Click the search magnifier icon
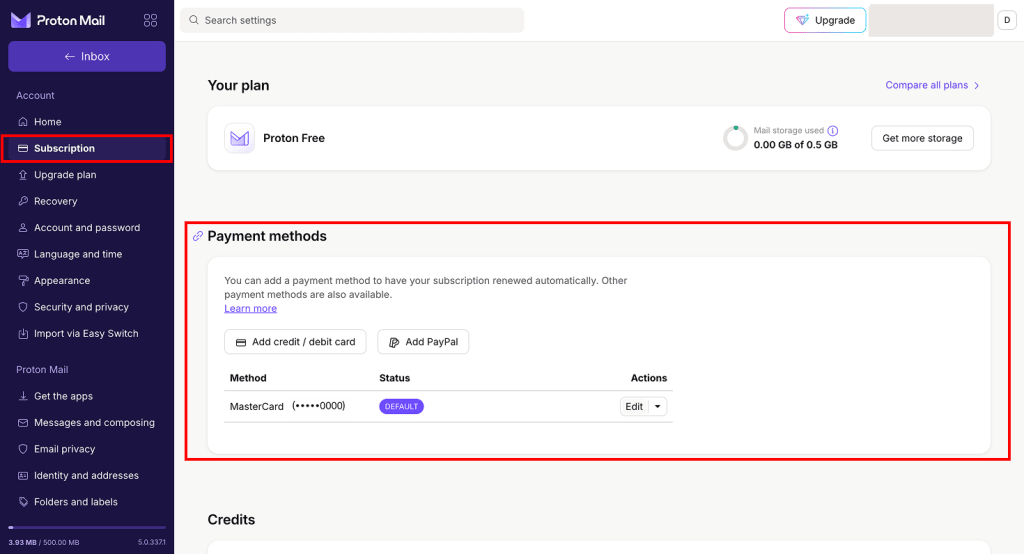 [194, 20]
